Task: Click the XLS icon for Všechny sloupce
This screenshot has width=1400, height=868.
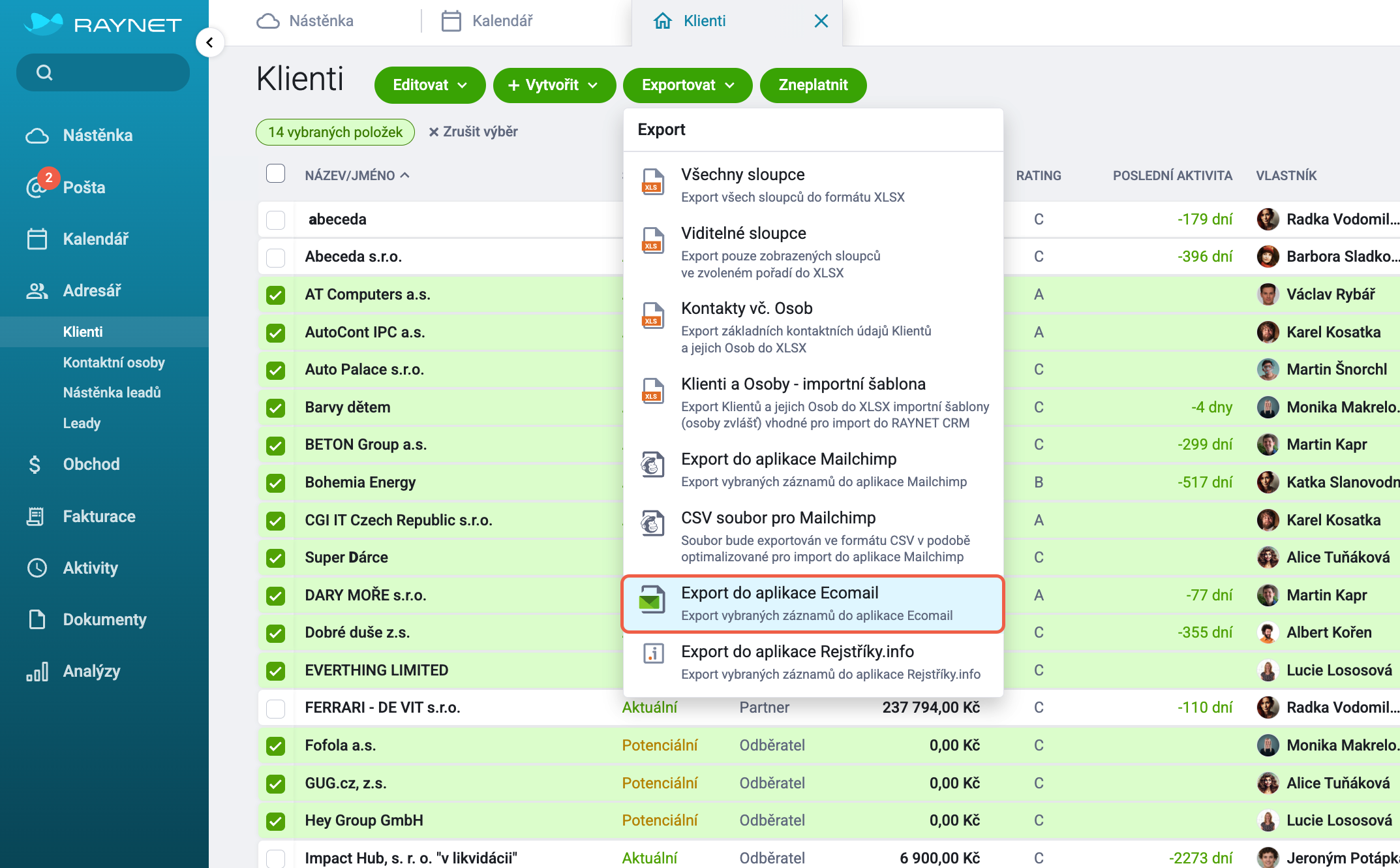Action: (x=653, y=181)
